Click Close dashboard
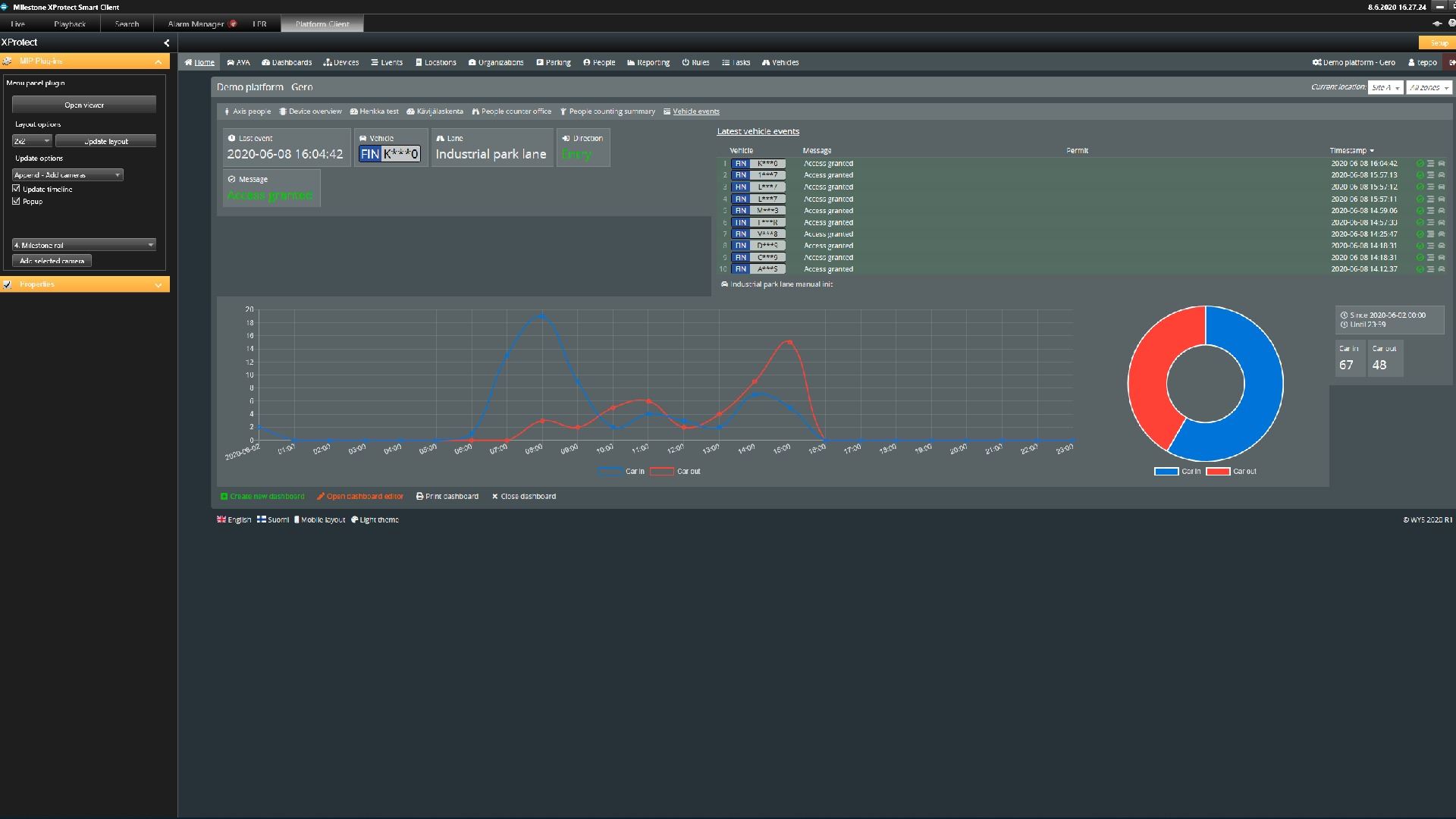 click(x=524, y=497)
